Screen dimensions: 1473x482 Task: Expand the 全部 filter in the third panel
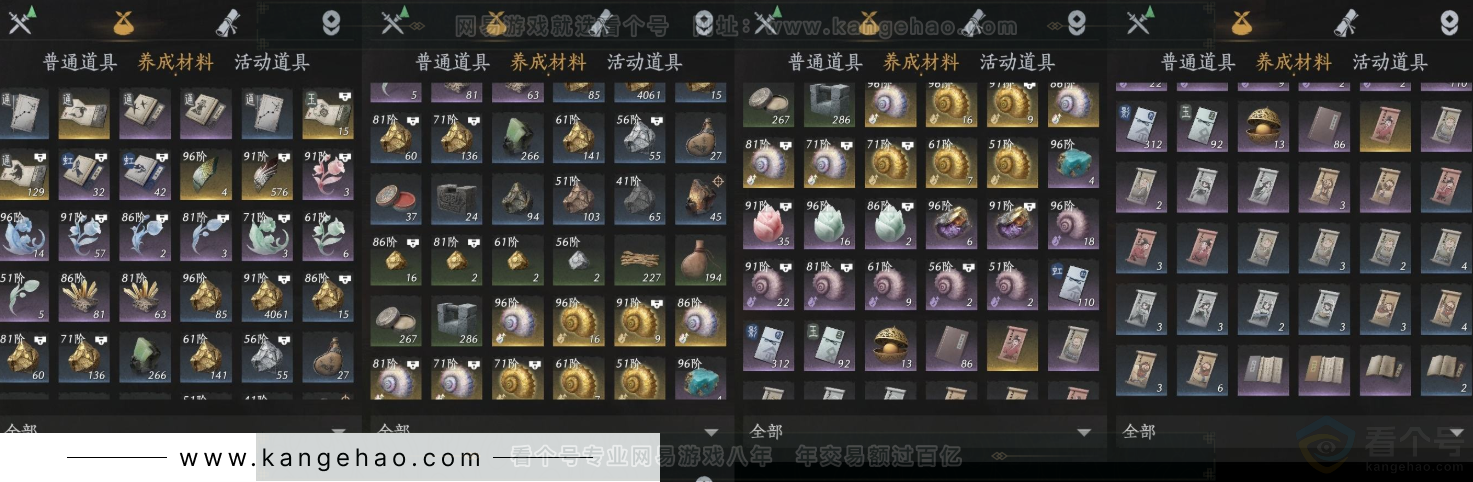(920, 431)
